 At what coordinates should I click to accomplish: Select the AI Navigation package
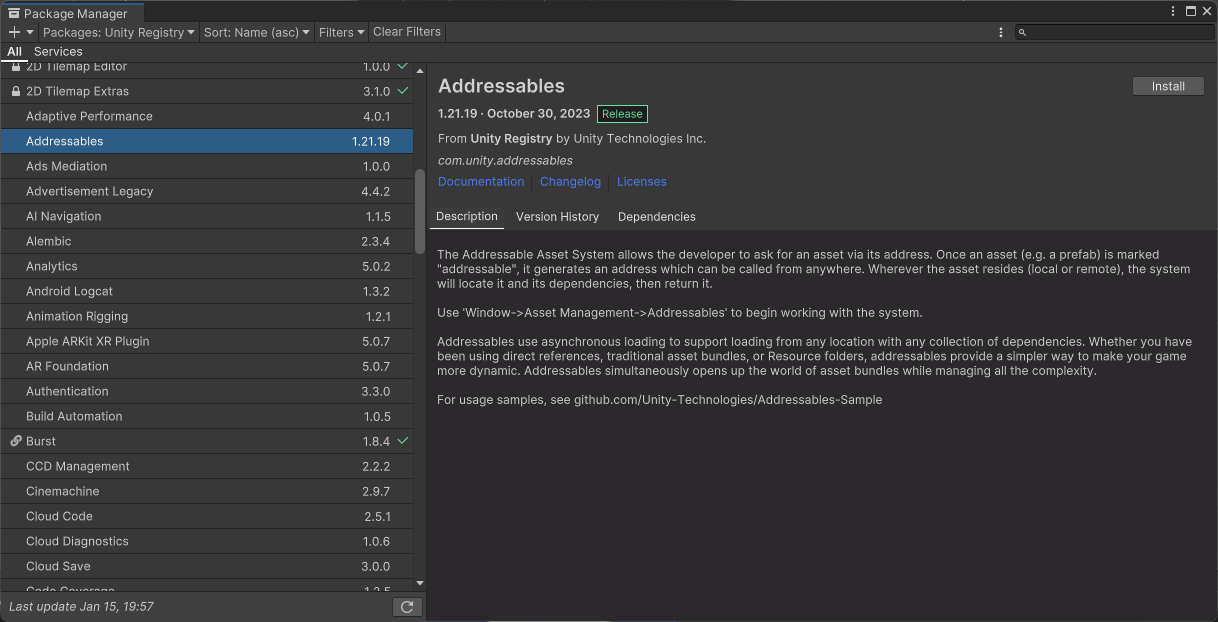coord(206,216)
